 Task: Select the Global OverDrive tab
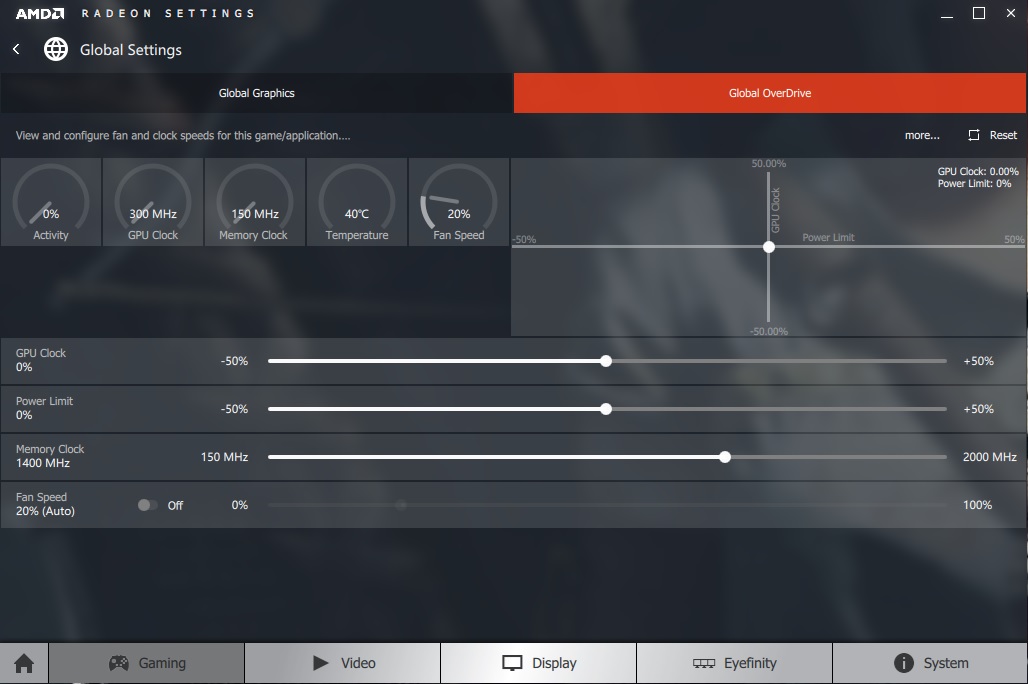coord(770,93)
